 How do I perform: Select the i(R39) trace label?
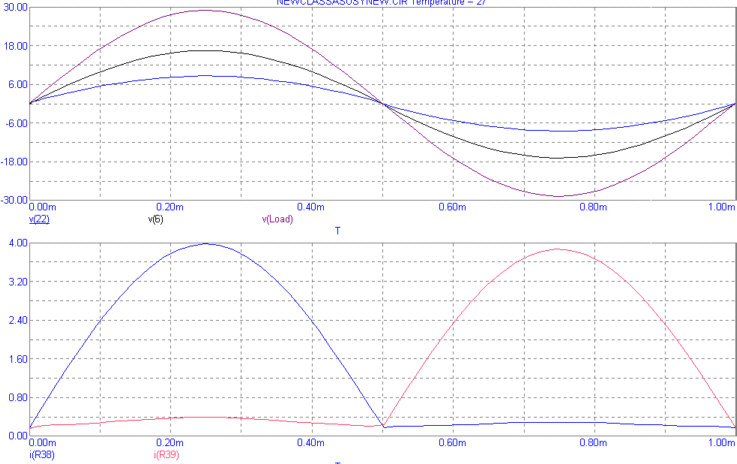pos(166,455)
